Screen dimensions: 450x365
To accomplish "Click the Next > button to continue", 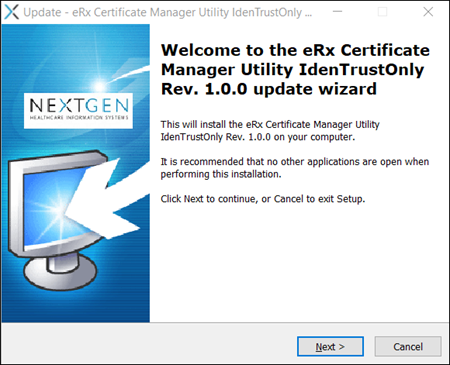I will point(330,346).
